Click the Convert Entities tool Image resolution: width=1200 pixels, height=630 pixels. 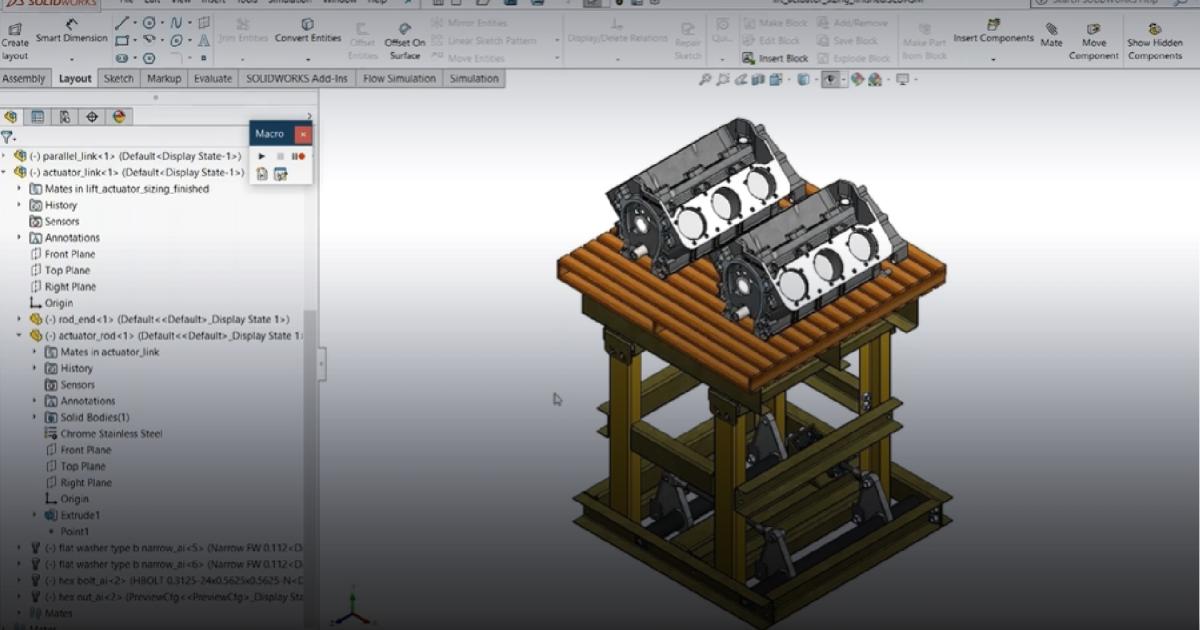pos(308,31)
